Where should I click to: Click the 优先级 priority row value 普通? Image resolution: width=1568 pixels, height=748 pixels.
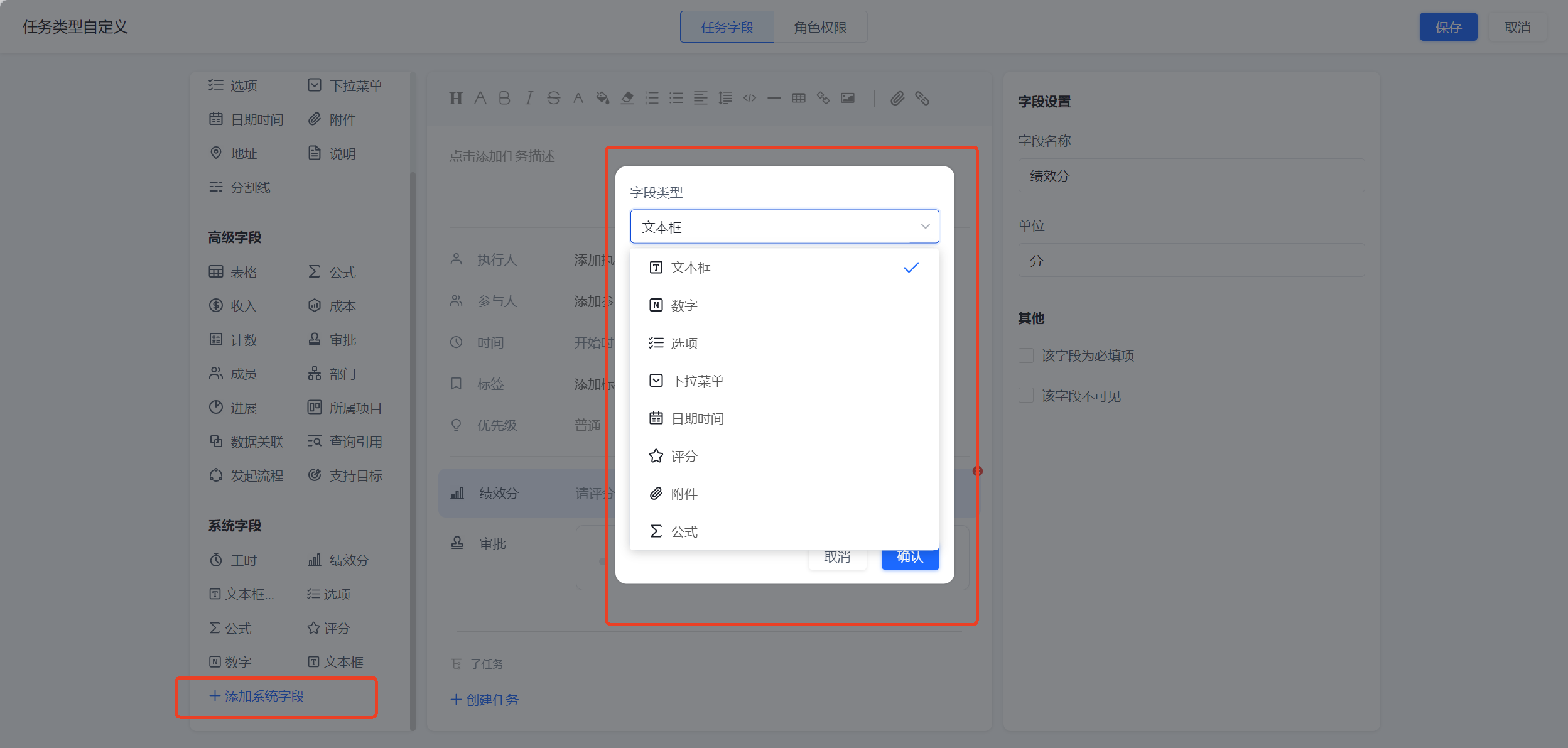(588, 425)
